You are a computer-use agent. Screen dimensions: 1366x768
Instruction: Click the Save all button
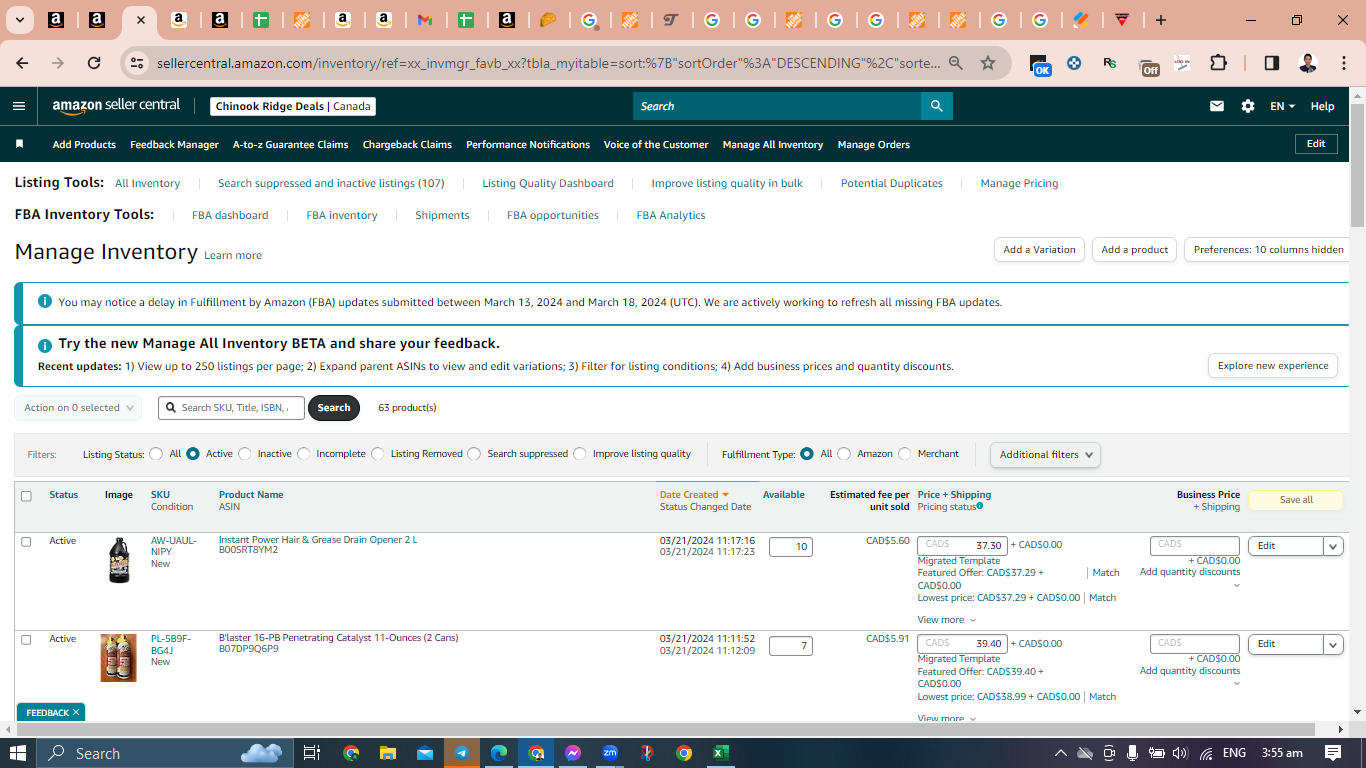tap(1296, 500)
